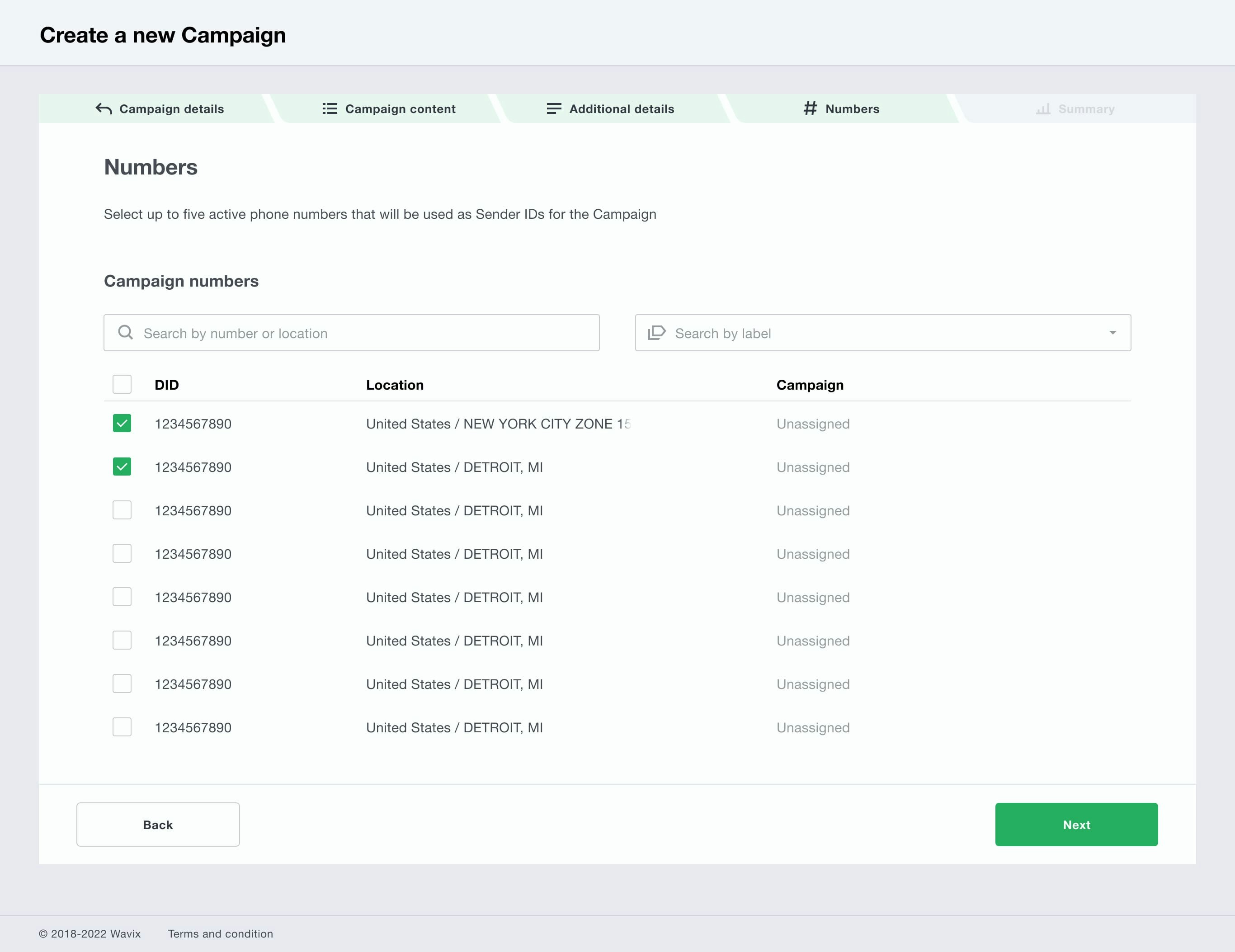Click the label tag icon in label search
Screen dimensions: 1235x952
point(656,332)
